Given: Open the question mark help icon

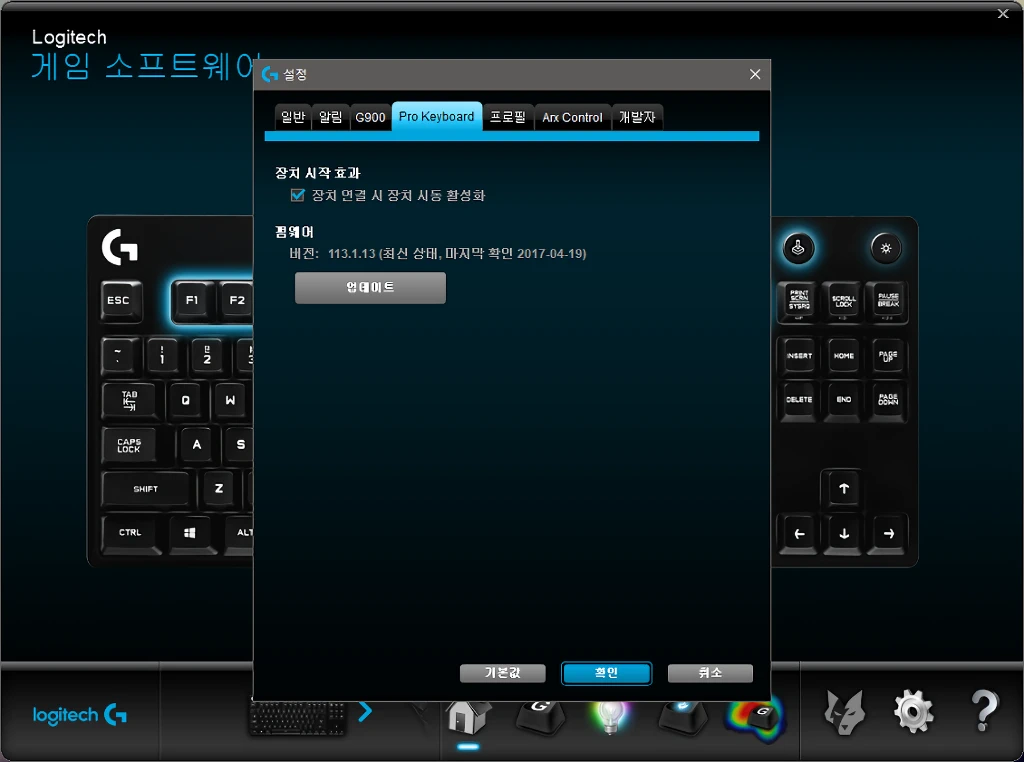Looking at the screenshot, I should [984, 711].
